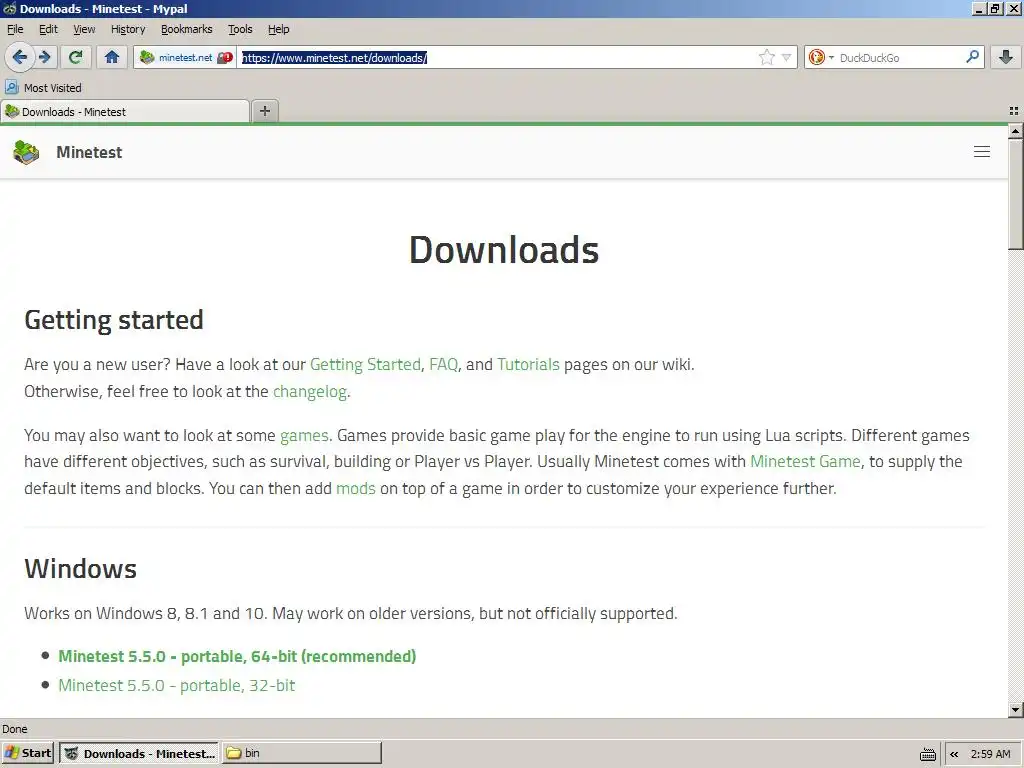Open the Help menu
Screen dimensions: 1024x768
(x=278, y=29)
